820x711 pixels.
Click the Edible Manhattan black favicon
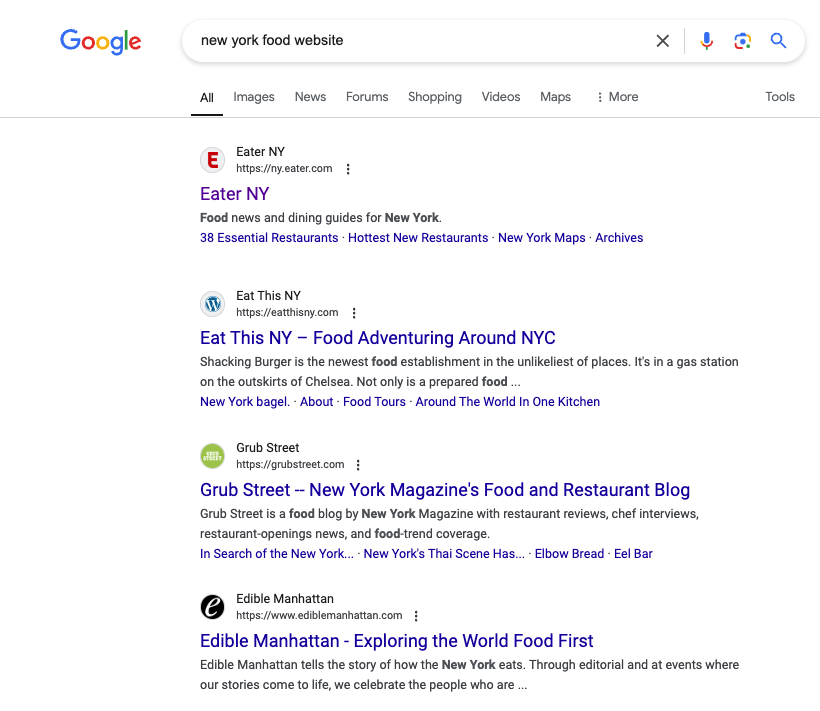pyautogui.click(x=212, y=607)
